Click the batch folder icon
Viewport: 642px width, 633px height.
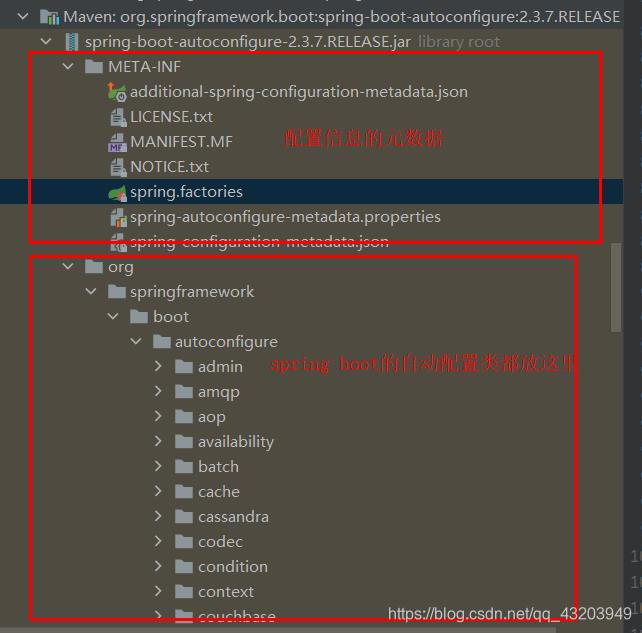pyautogui.click(x=184, y=466)
